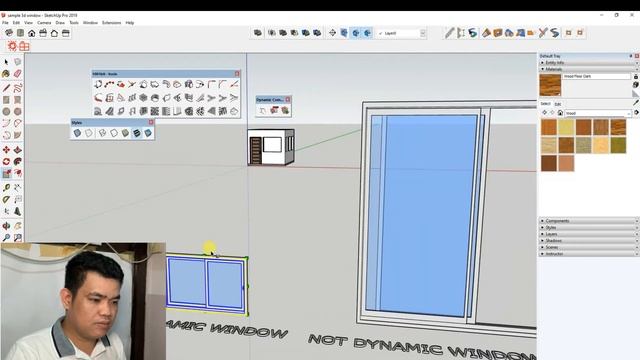Image resolution: width=640 pixels, height=360 pixels.
Task: Switch to Iso view icon
Action: (9, 33)
